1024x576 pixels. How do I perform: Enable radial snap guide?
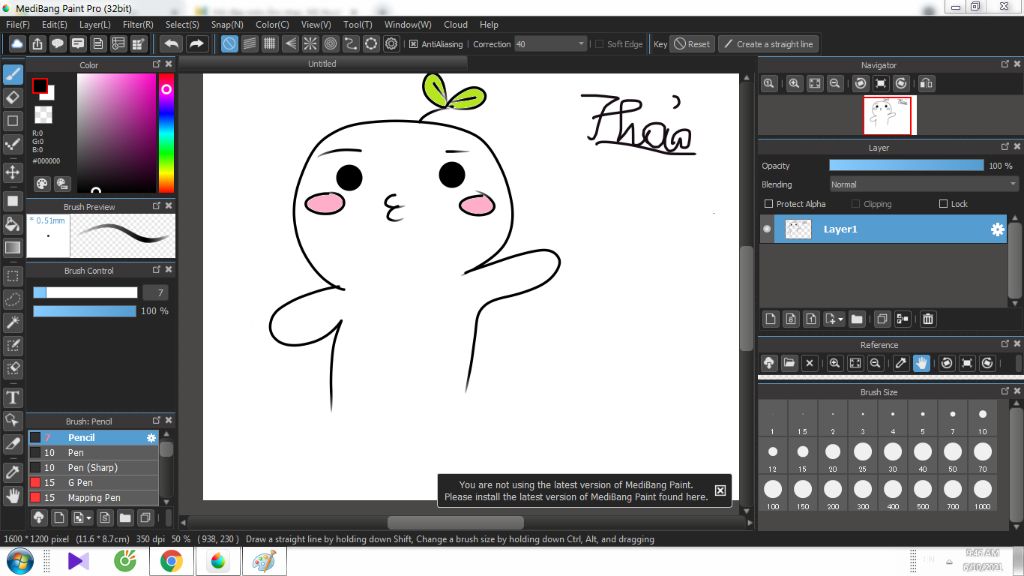[310, 44]
